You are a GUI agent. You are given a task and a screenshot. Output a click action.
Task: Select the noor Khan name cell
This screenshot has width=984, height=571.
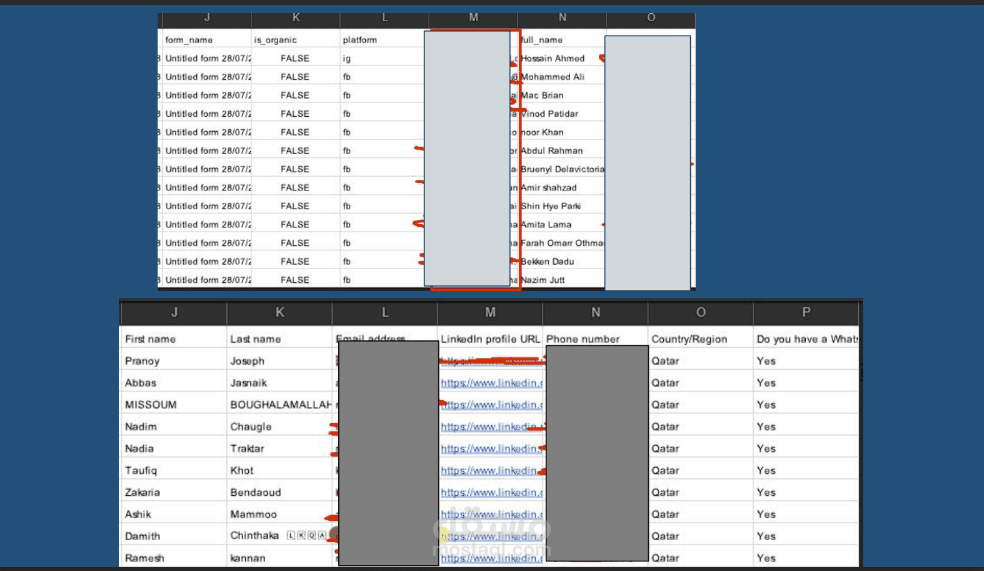point(562,132)
